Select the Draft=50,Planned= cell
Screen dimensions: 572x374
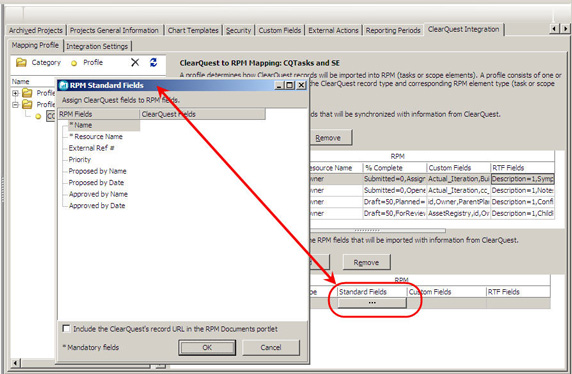[394, 202]
